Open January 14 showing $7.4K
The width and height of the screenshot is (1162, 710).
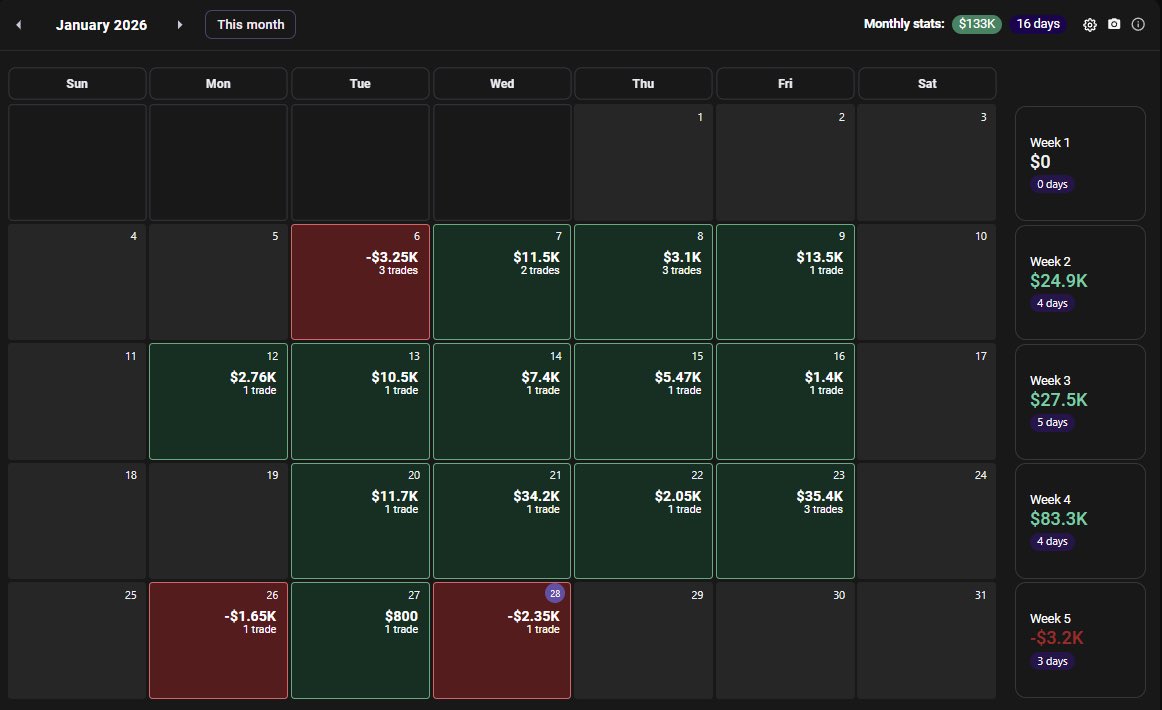coord(502,401)
